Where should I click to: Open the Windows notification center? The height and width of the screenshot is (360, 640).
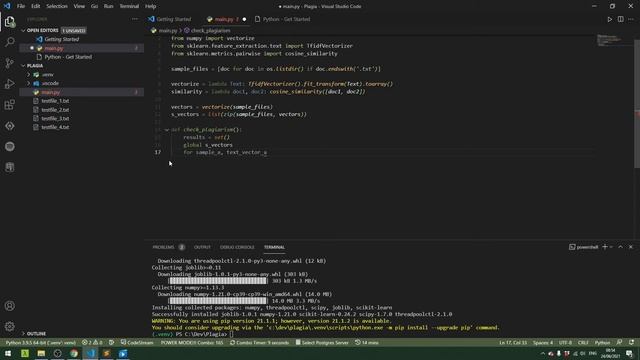tap(629, 353)
